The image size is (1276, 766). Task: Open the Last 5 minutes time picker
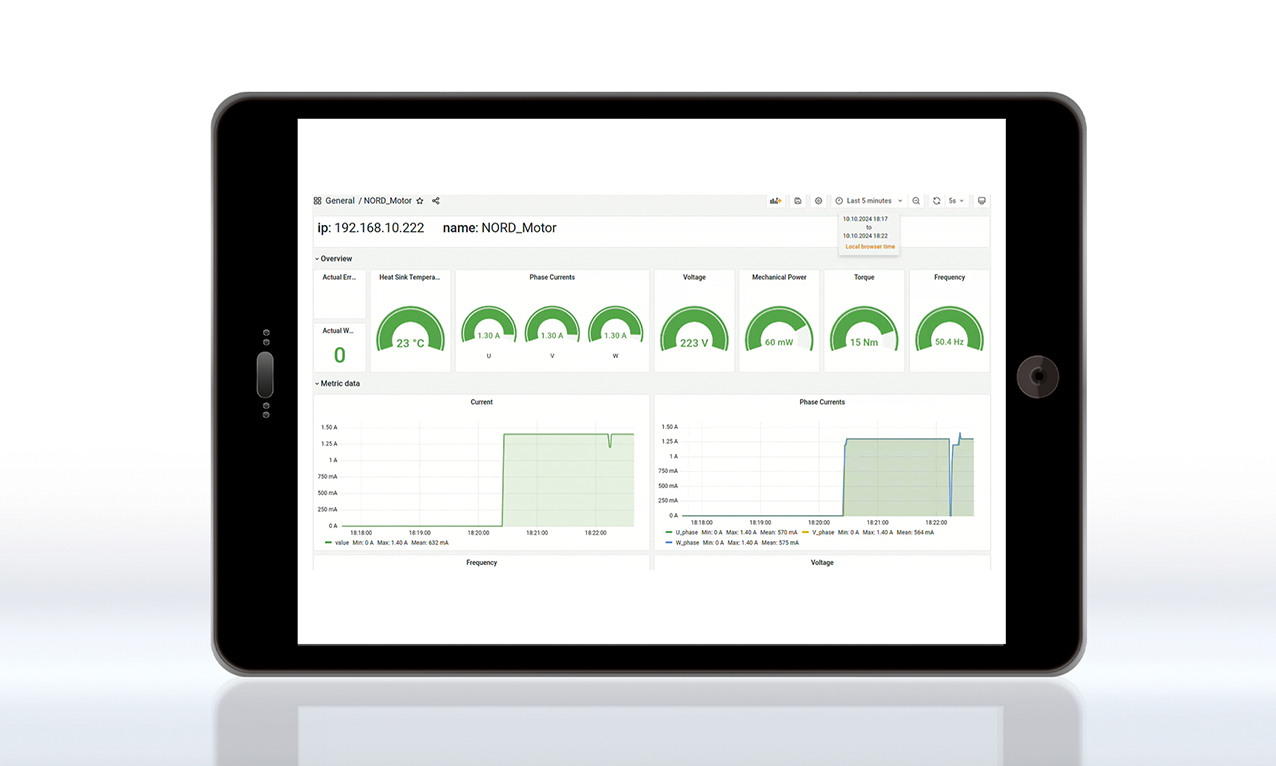[x=868, y=200]
